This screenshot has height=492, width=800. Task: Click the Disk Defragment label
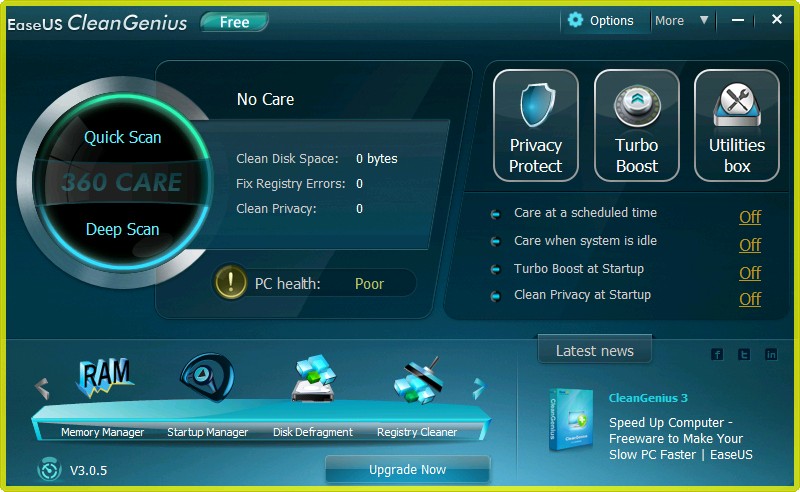click(313, 432)
